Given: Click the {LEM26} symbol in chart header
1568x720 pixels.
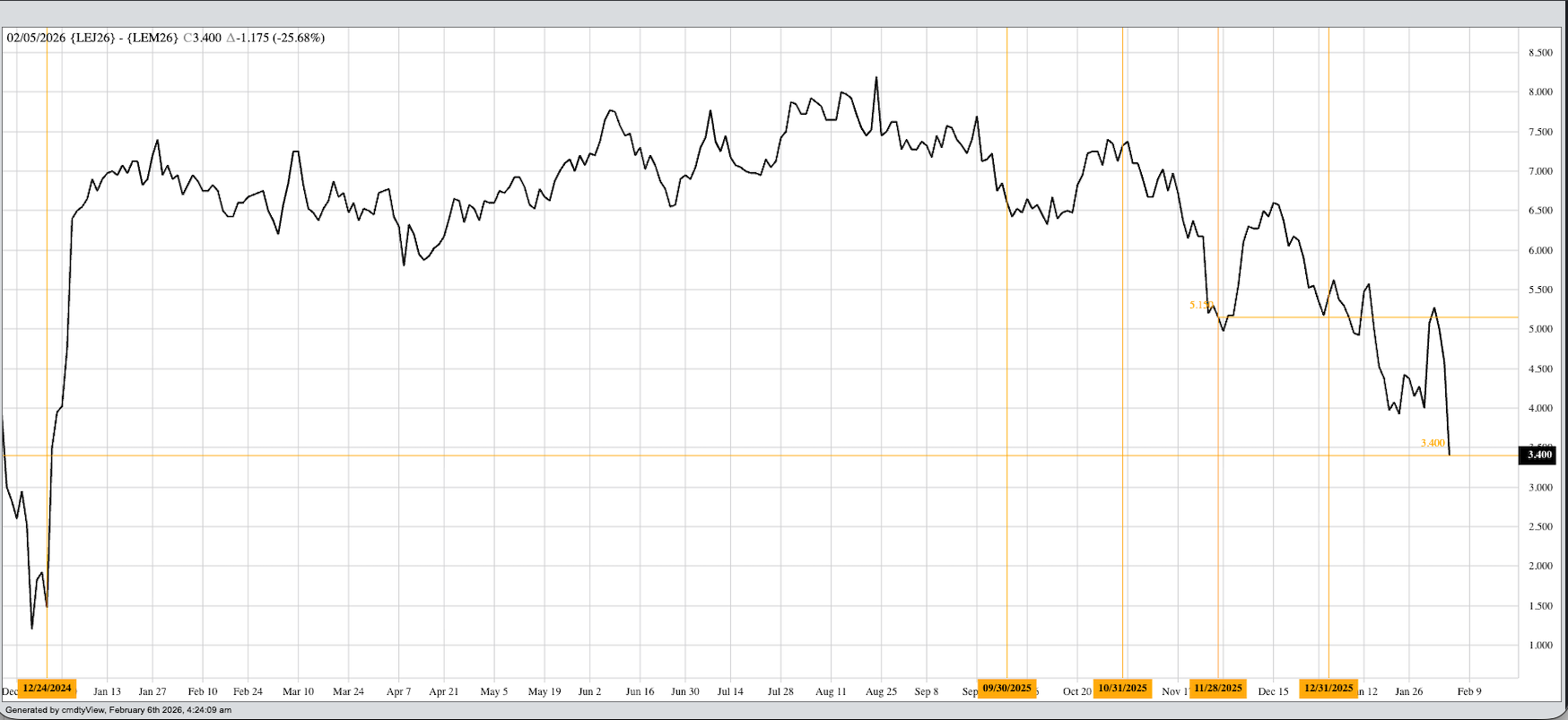Looking at the screenshot, I should [152, 38].
